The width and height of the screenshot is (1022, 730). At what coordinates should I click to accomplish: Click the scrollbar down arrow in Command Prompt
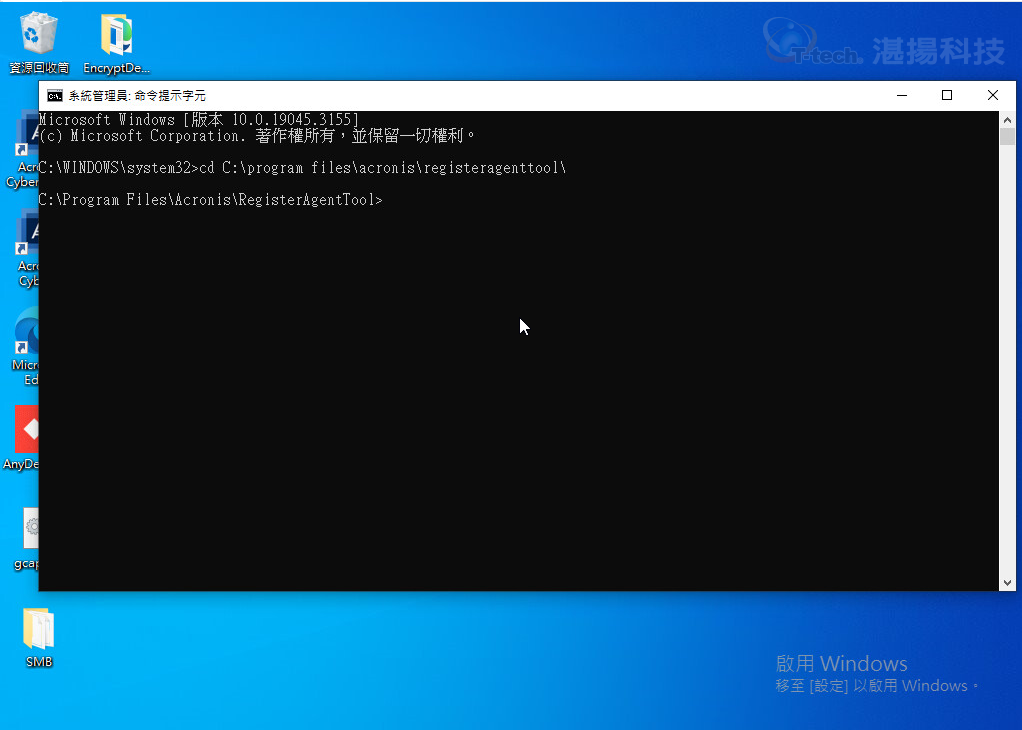(1007, 583)
